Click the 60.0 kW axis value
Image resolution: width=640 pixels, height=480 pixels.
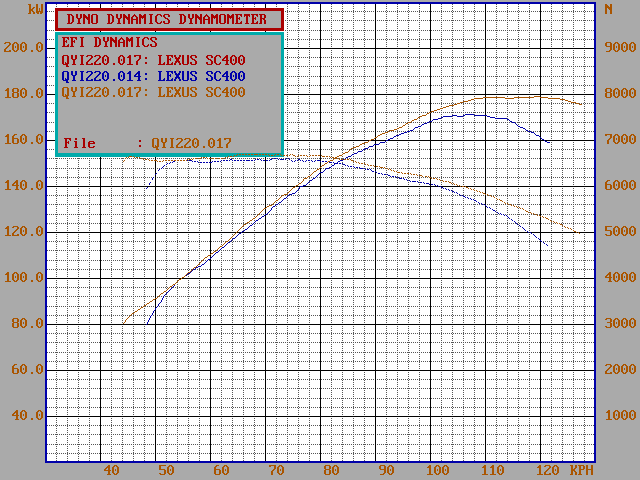tap(27, 369)
